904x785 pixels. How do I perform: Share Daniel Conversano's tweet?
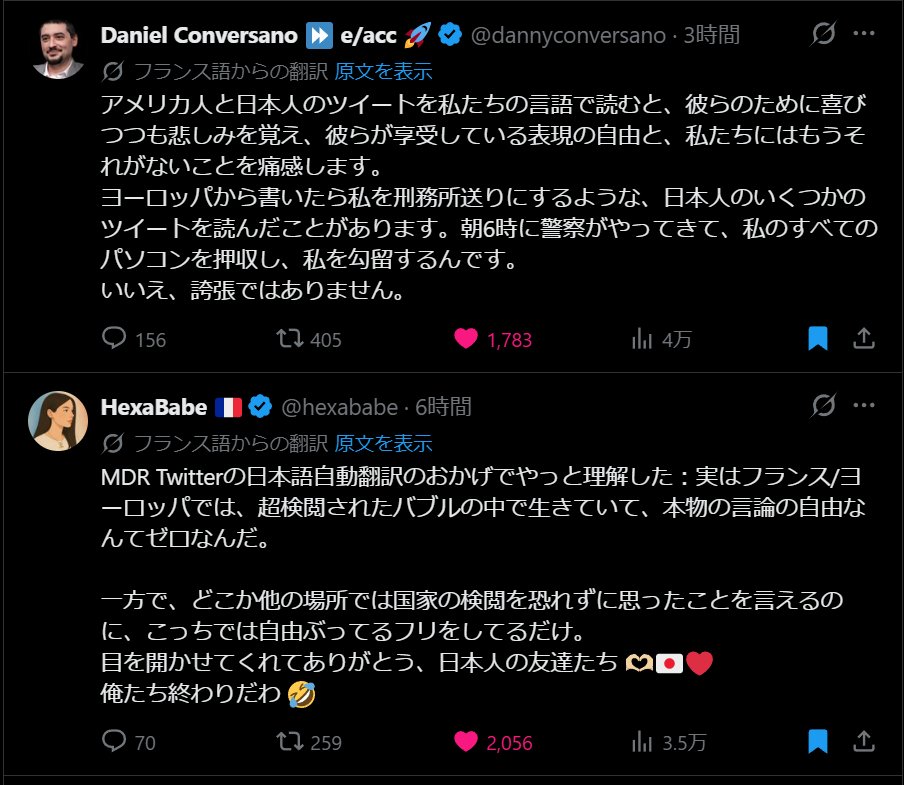[863, 339]
